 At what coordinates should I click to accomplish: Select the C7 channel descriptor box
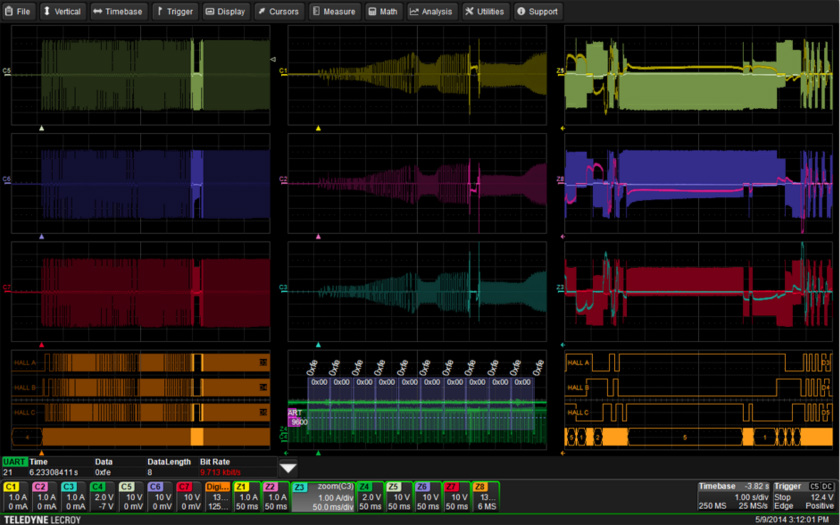189,496
